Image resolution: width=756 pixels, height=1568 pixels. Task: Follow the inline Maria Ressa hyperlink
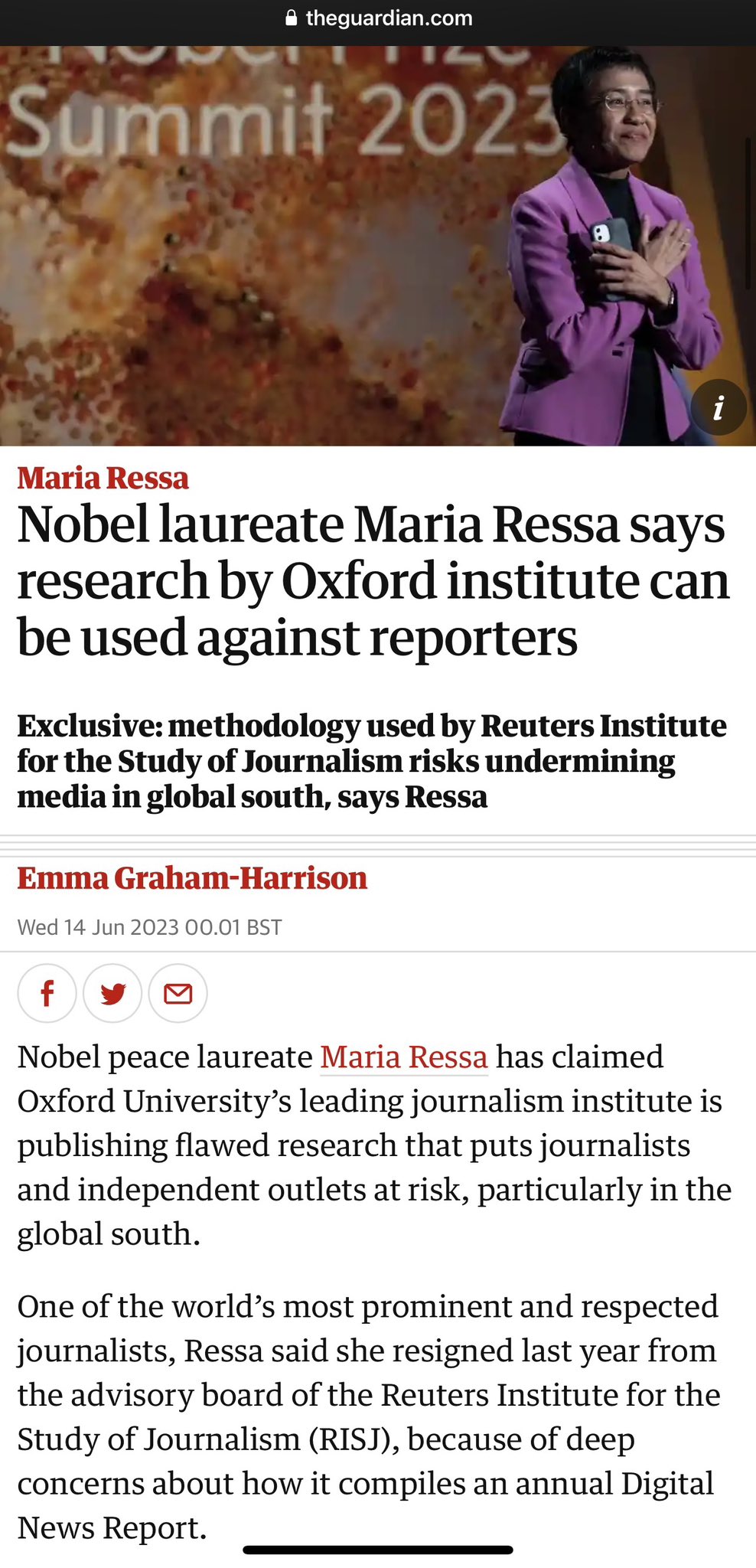[403, 1057]
